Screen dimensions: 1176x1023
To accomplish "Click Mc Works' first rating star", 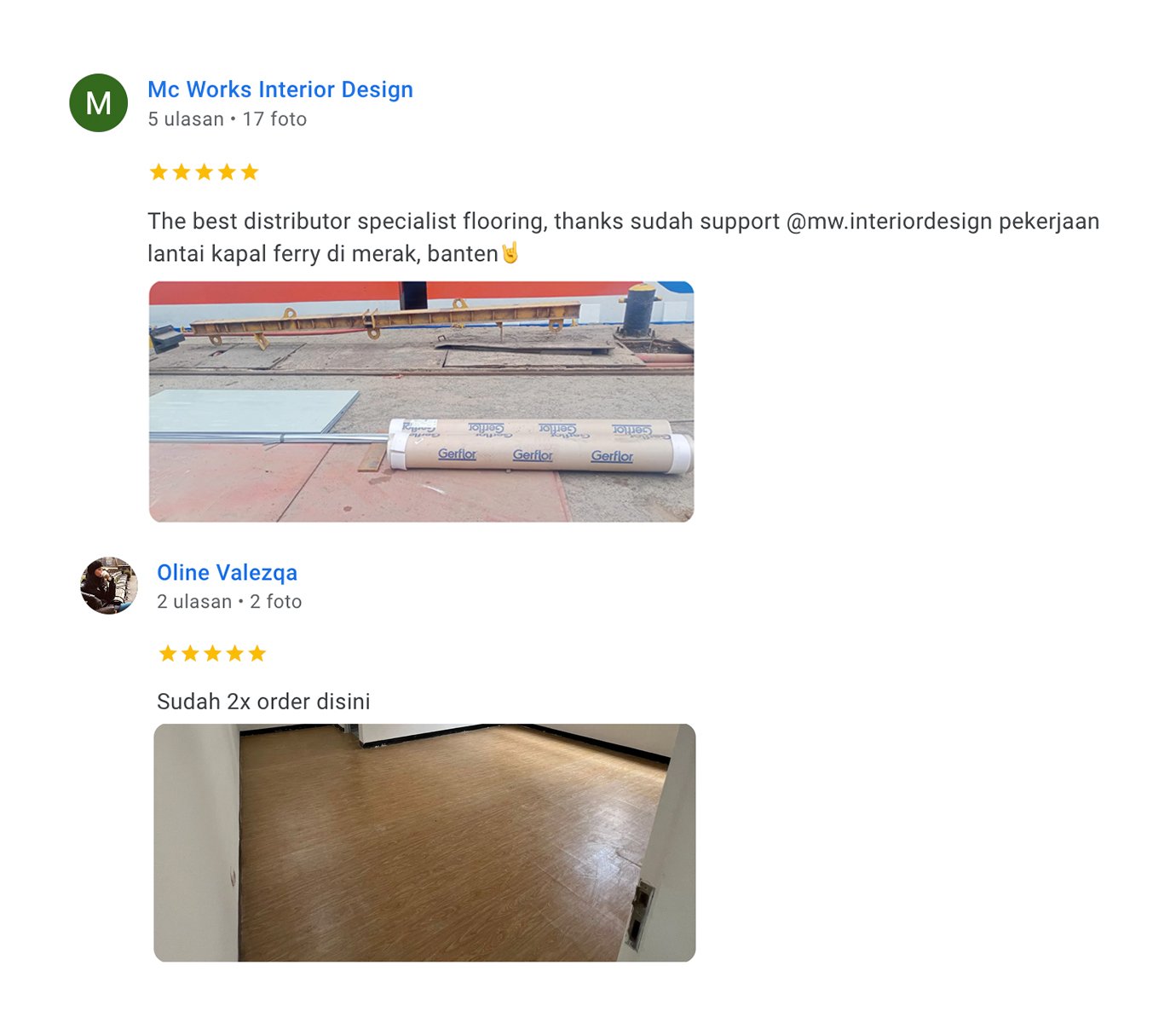I will 159,172.
